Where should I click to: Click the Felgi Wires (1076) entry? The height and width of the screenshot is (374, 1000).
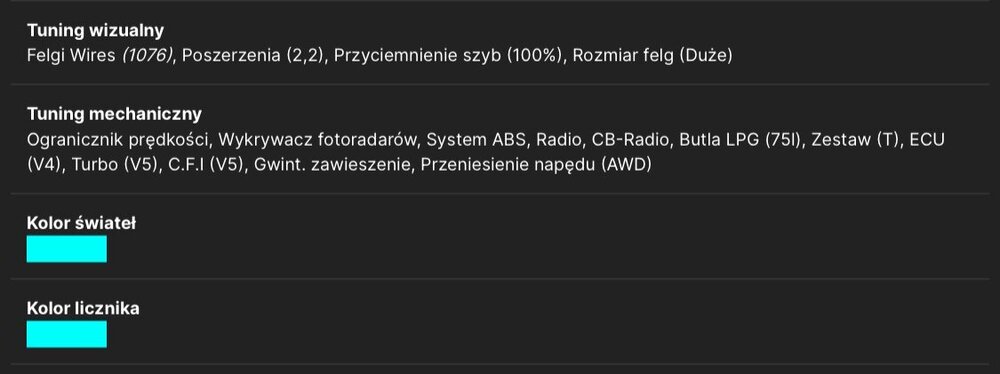[x=101, y=56]
